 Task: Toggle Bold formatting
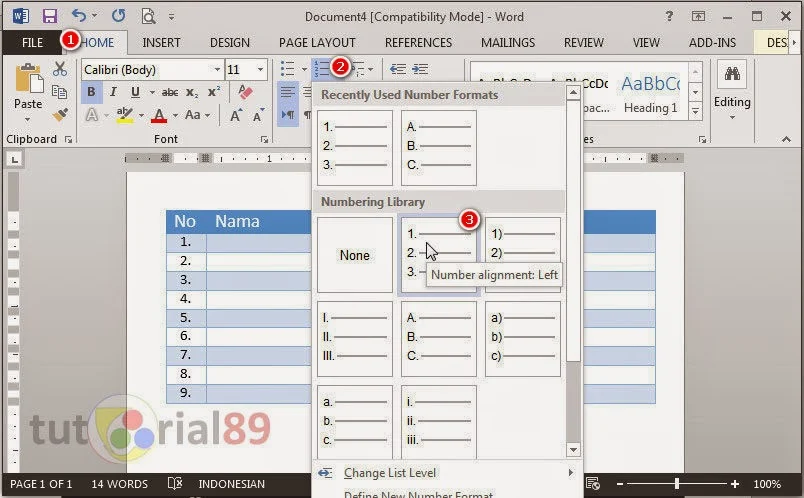point(91,92)
